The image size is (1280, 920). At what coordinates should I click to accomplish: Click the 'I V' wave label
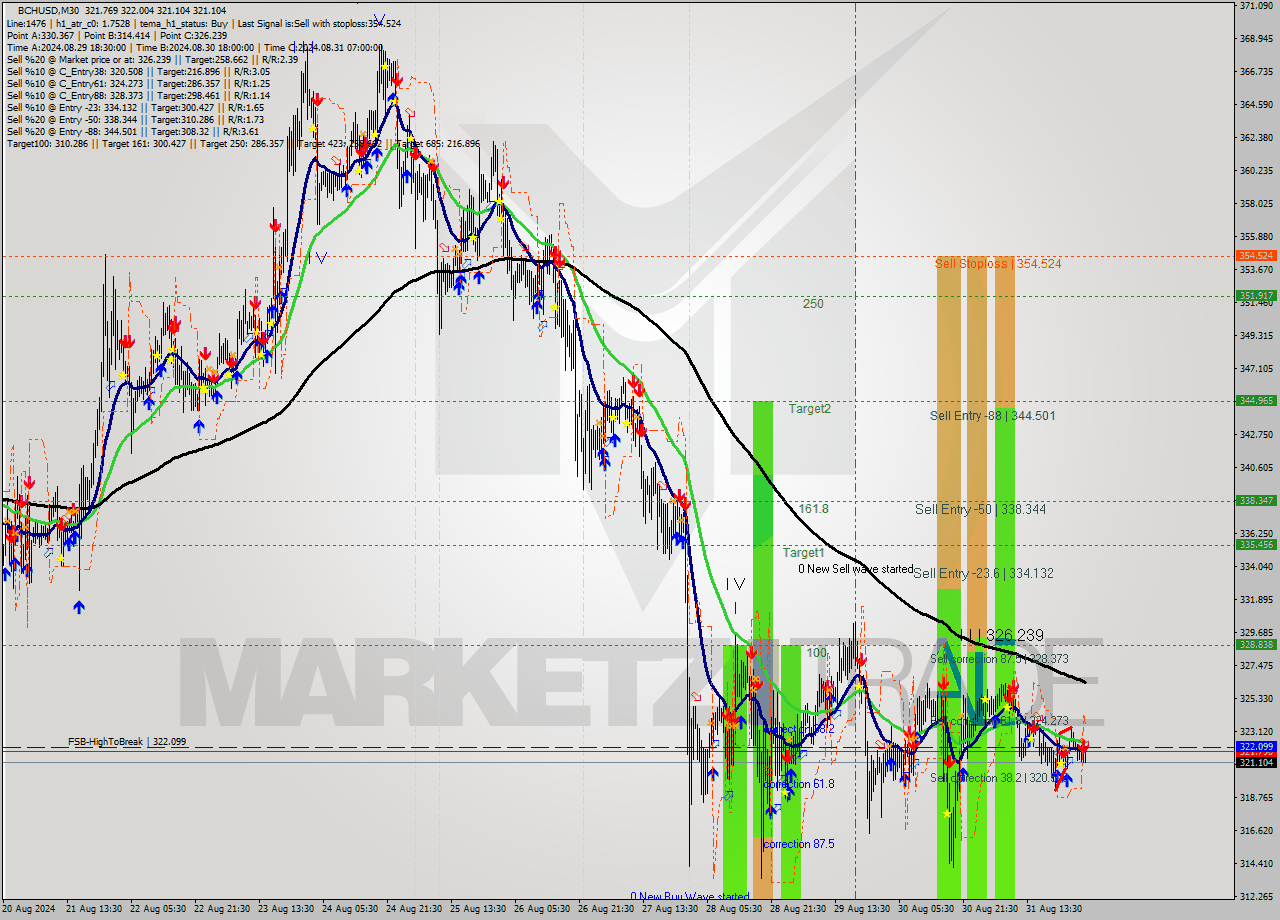tap(735, 584)
